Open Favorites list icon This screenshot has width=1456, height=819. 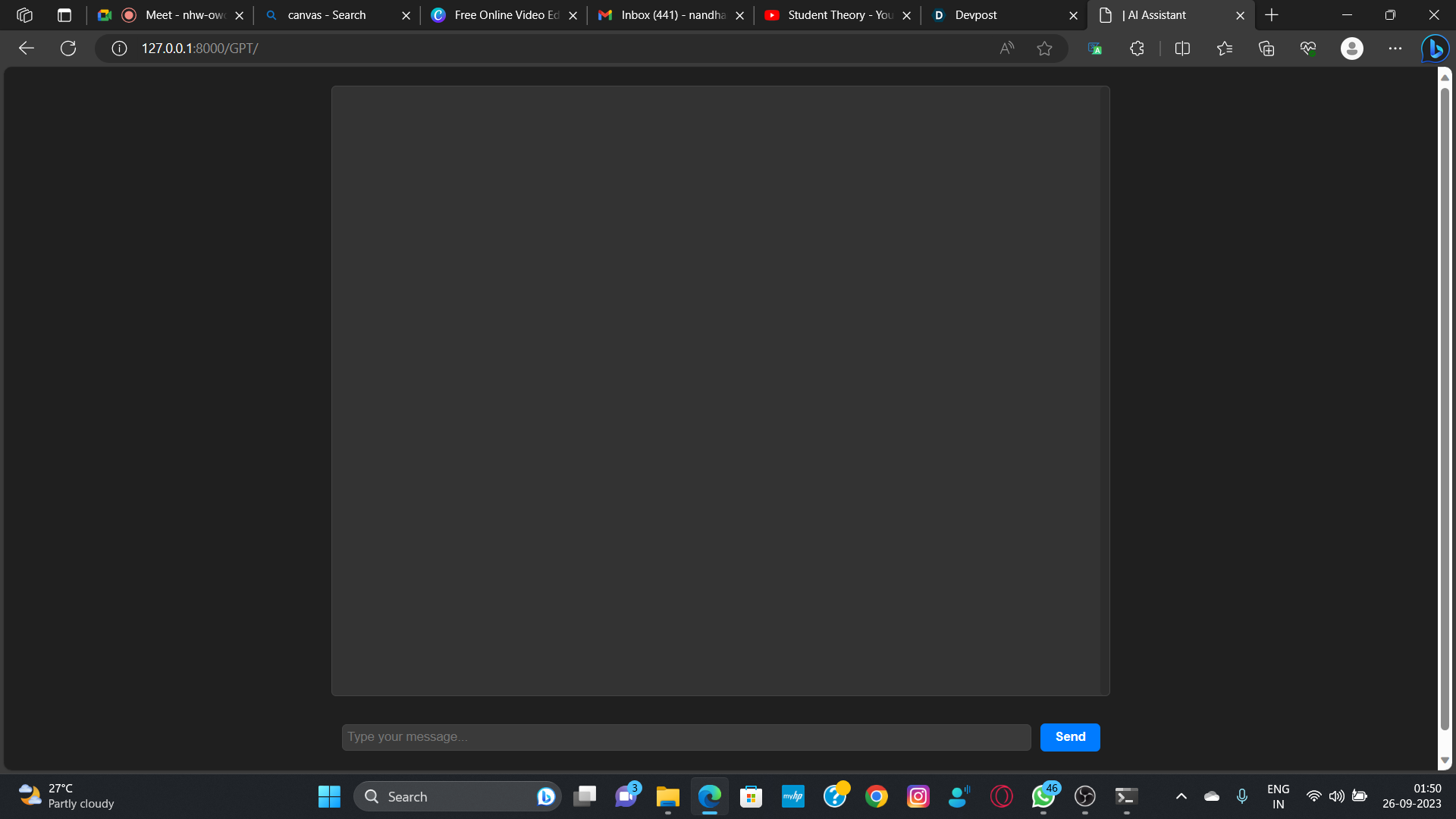(1224, 49)
